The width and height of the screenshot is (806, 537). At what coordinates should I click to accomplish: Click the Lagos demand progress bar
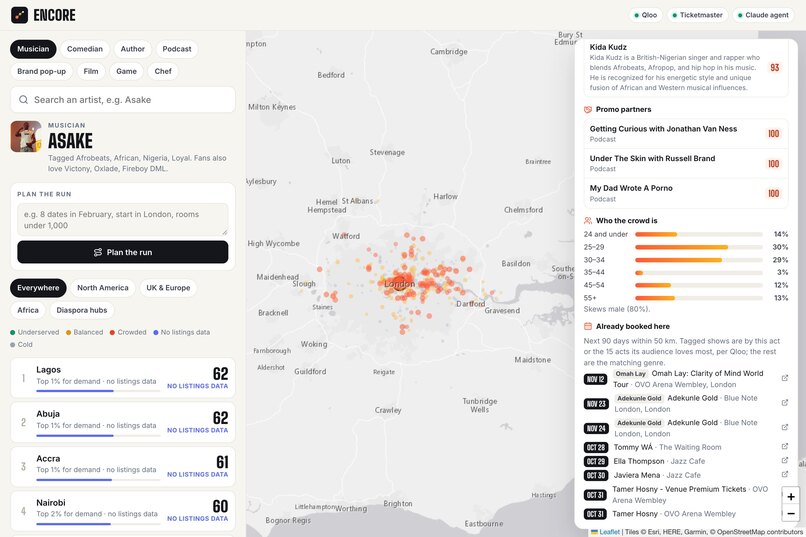(98, 391)
